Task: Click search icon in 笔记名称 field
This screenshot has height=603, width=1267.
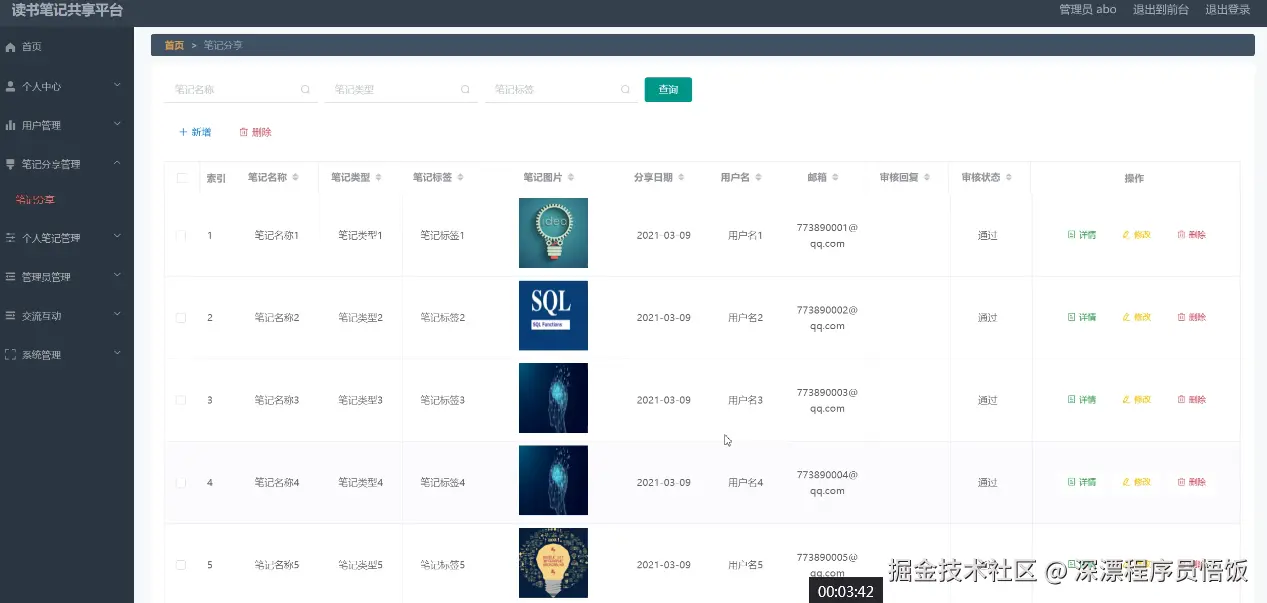Action: coord(305,89)
